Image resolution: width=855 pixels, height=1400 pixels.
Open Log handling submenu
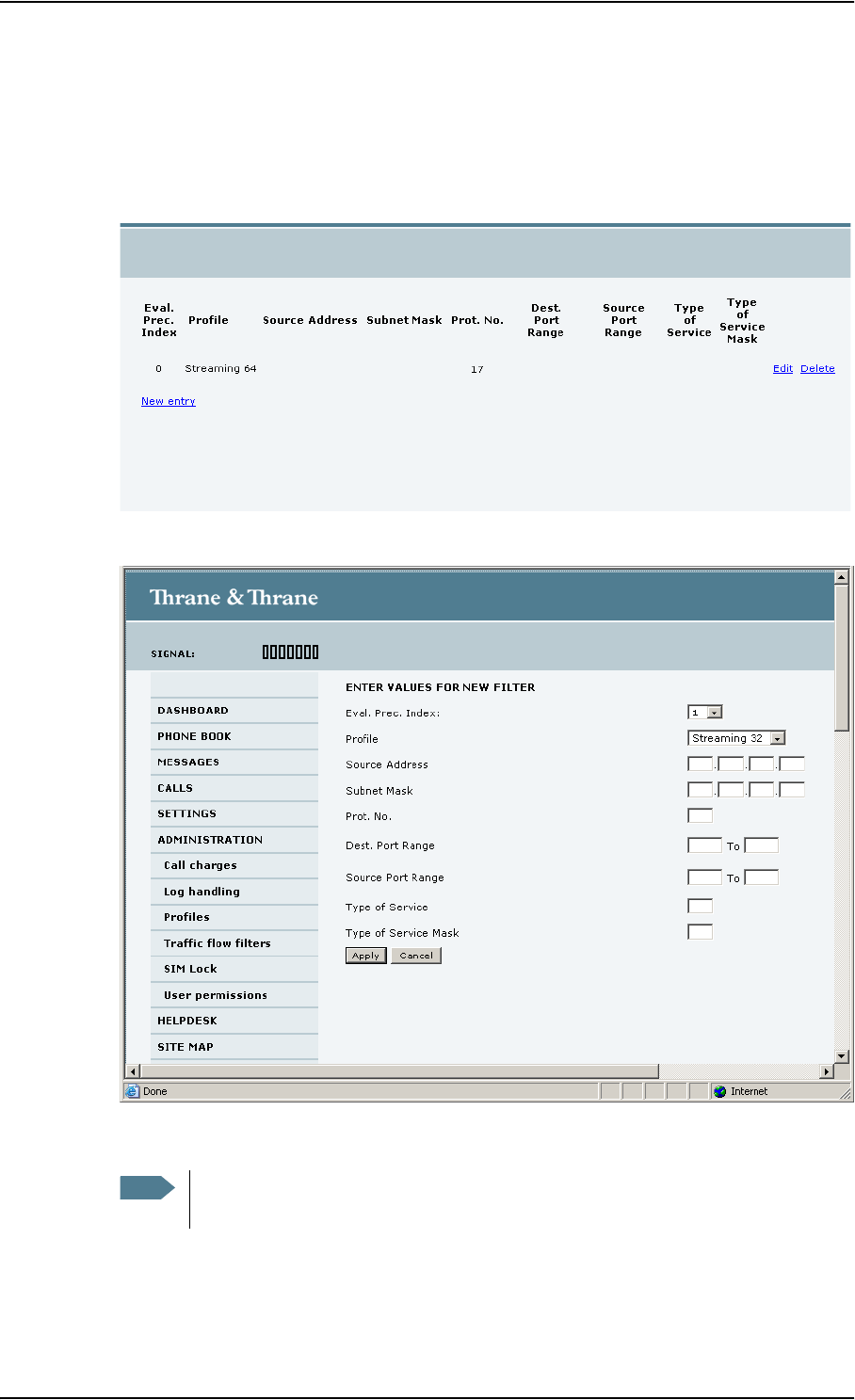click(x=234, y=892)
